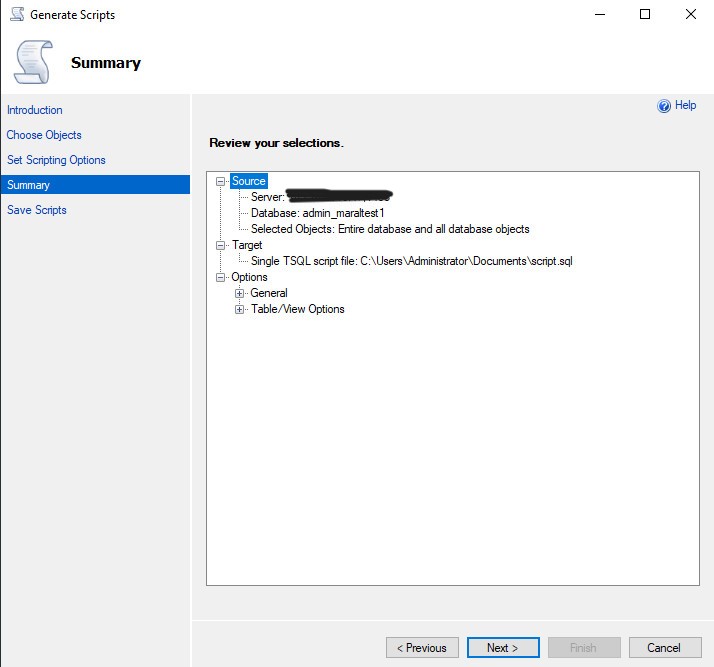Click the large script scroll icon beside Summary

[32, 62]
